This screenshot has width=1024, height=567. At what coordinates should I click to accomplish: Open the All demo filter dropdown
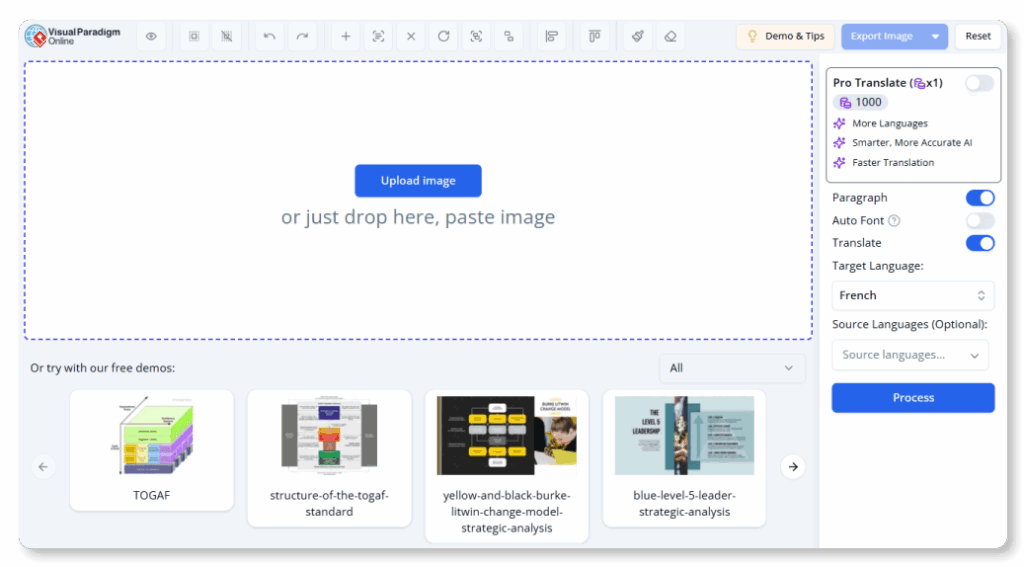point(732,368)
